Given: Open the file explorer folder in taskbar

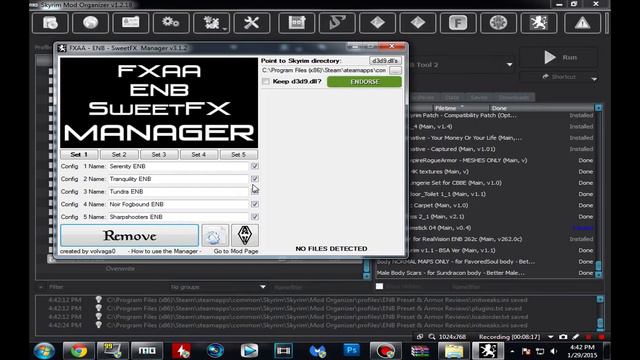Looking at the screenshot, I should [x=454, y=351].
